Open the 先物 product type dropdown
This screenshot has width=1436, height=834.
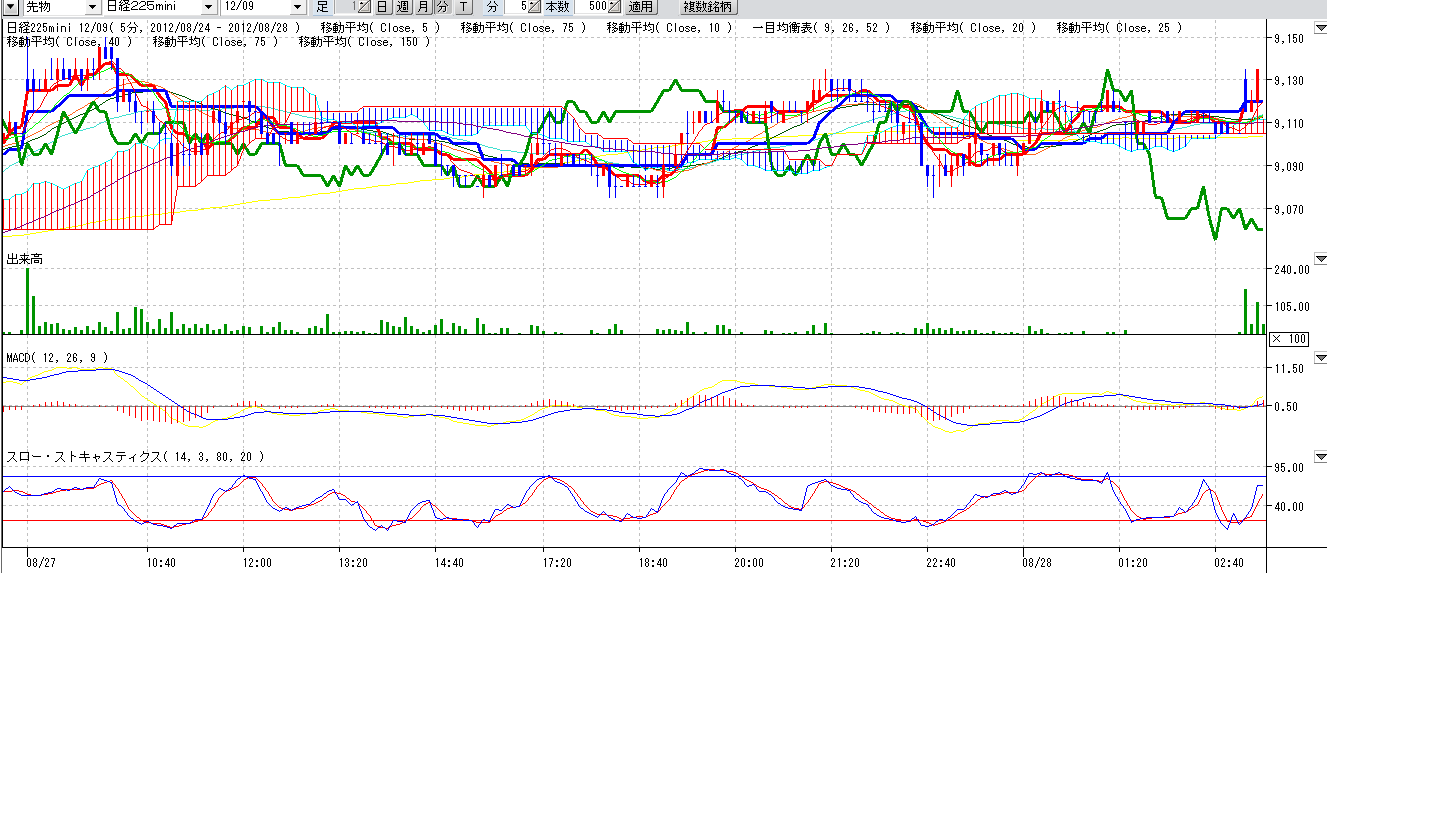92,7
